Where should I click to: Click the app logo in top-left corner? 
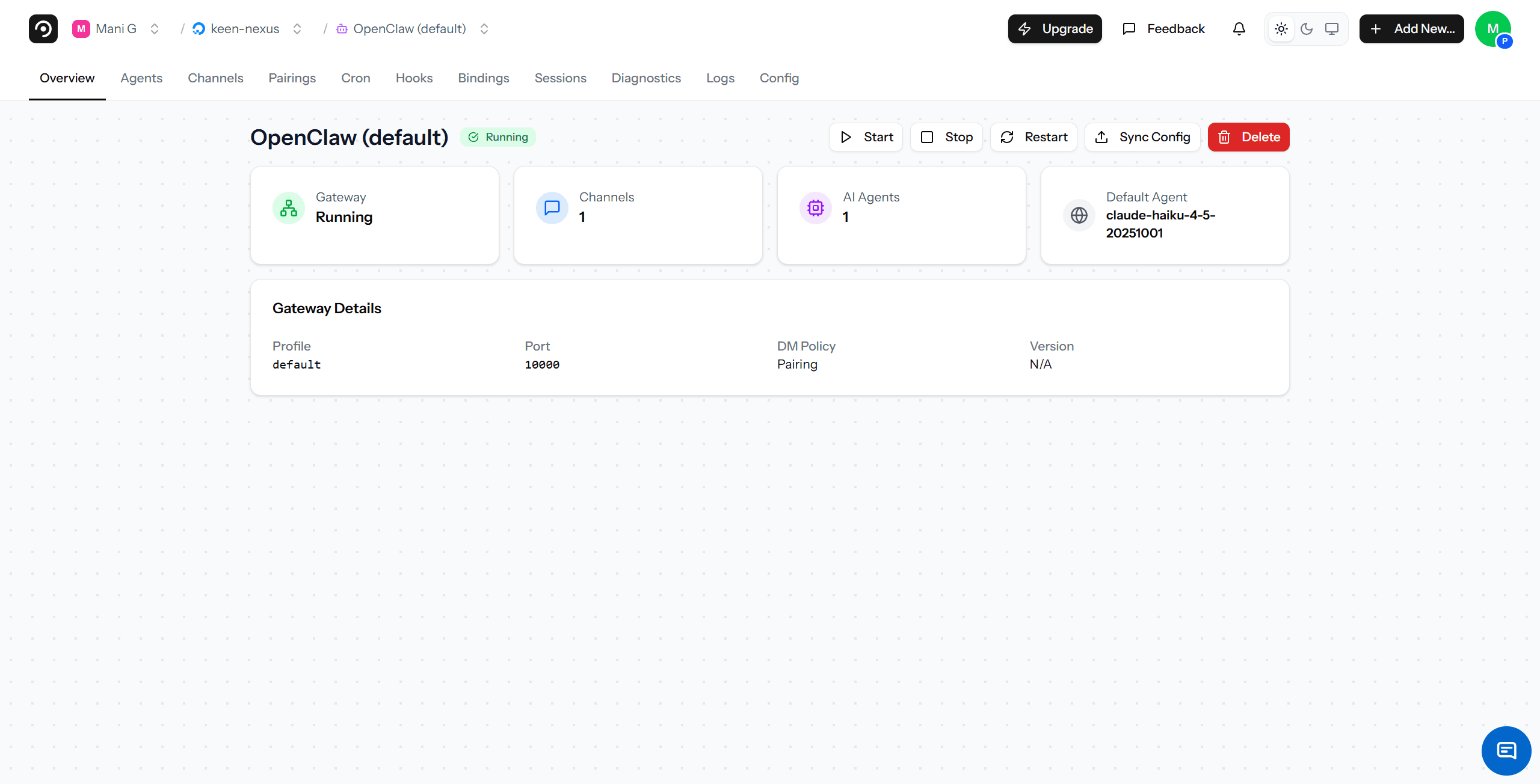[43, 28]
